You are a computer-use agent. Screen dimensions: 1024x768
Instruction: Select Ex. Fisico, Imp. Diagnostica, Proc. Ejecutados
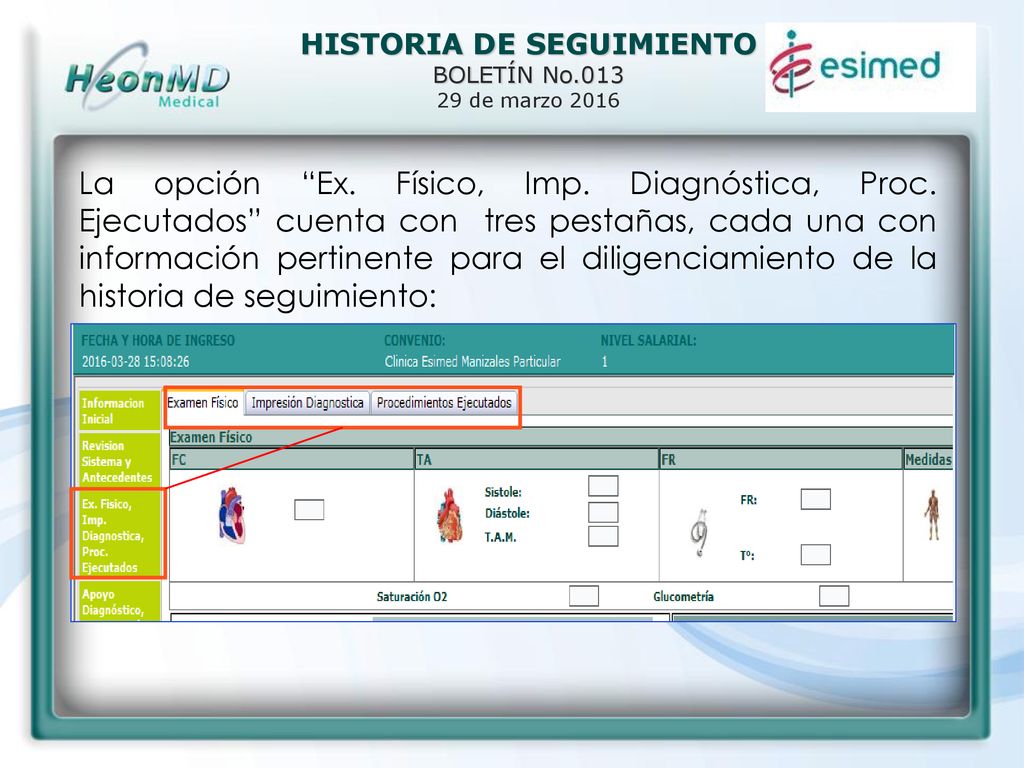pyautogui.click(x=120, y=535)
